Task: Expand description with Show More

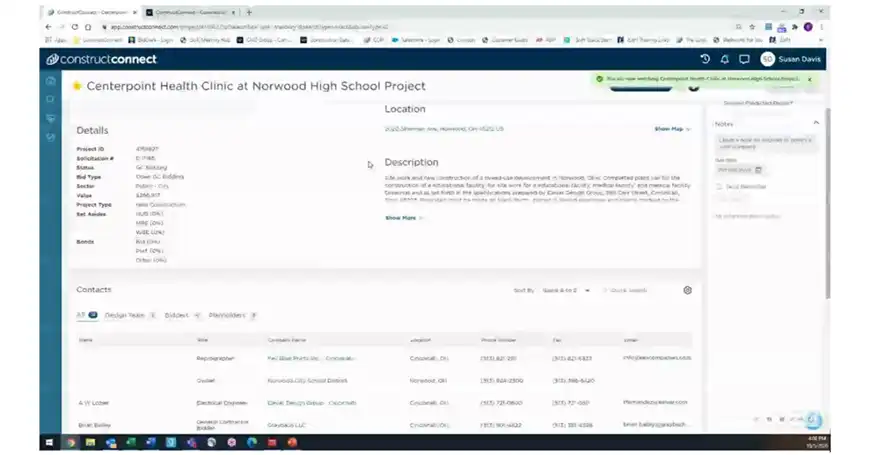Action: coord(403,217)
